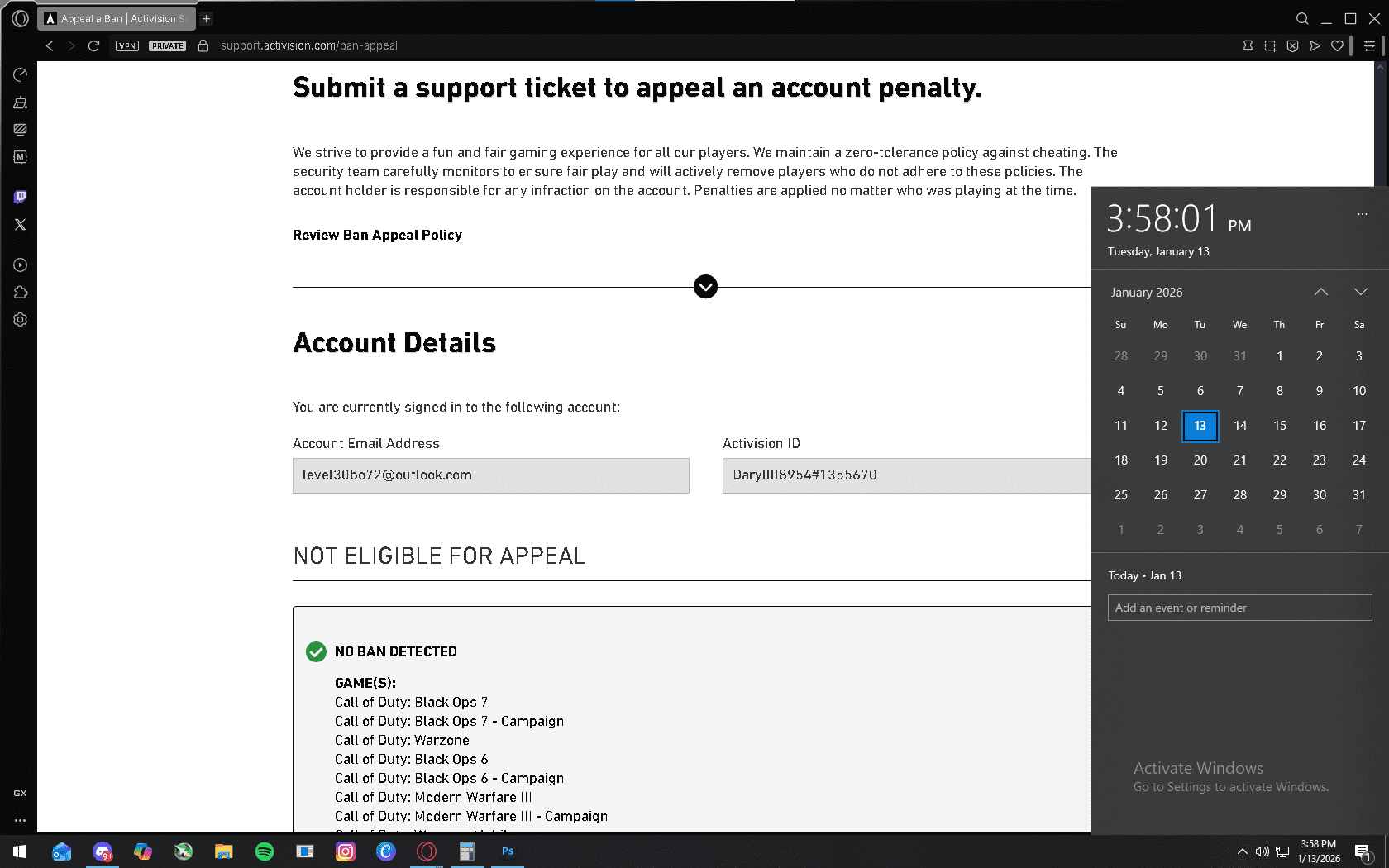Expand the circular chevron section divider
The height and width of the screenshot is (868, 1389).
[705, 287]
